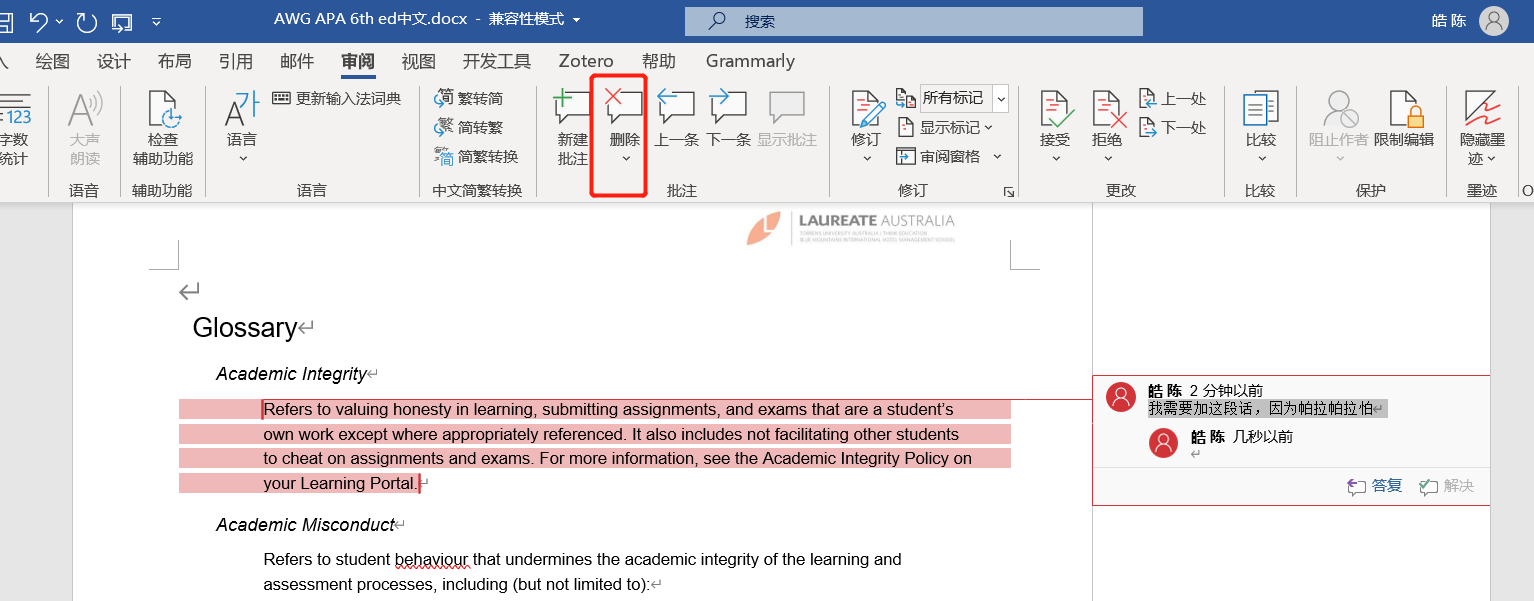Go to previous comment 上一条

(x=676, y=120)
